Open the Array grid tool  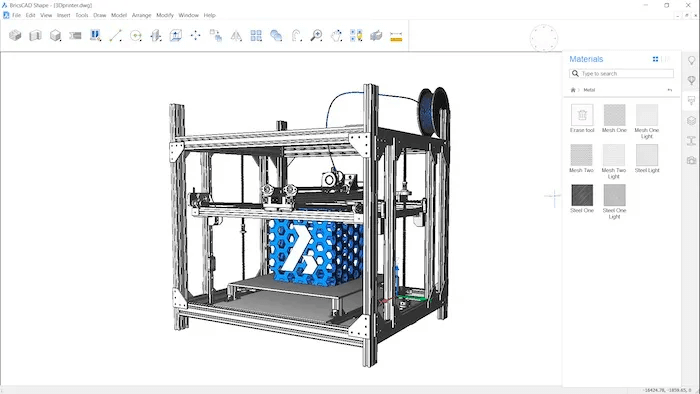256,35
